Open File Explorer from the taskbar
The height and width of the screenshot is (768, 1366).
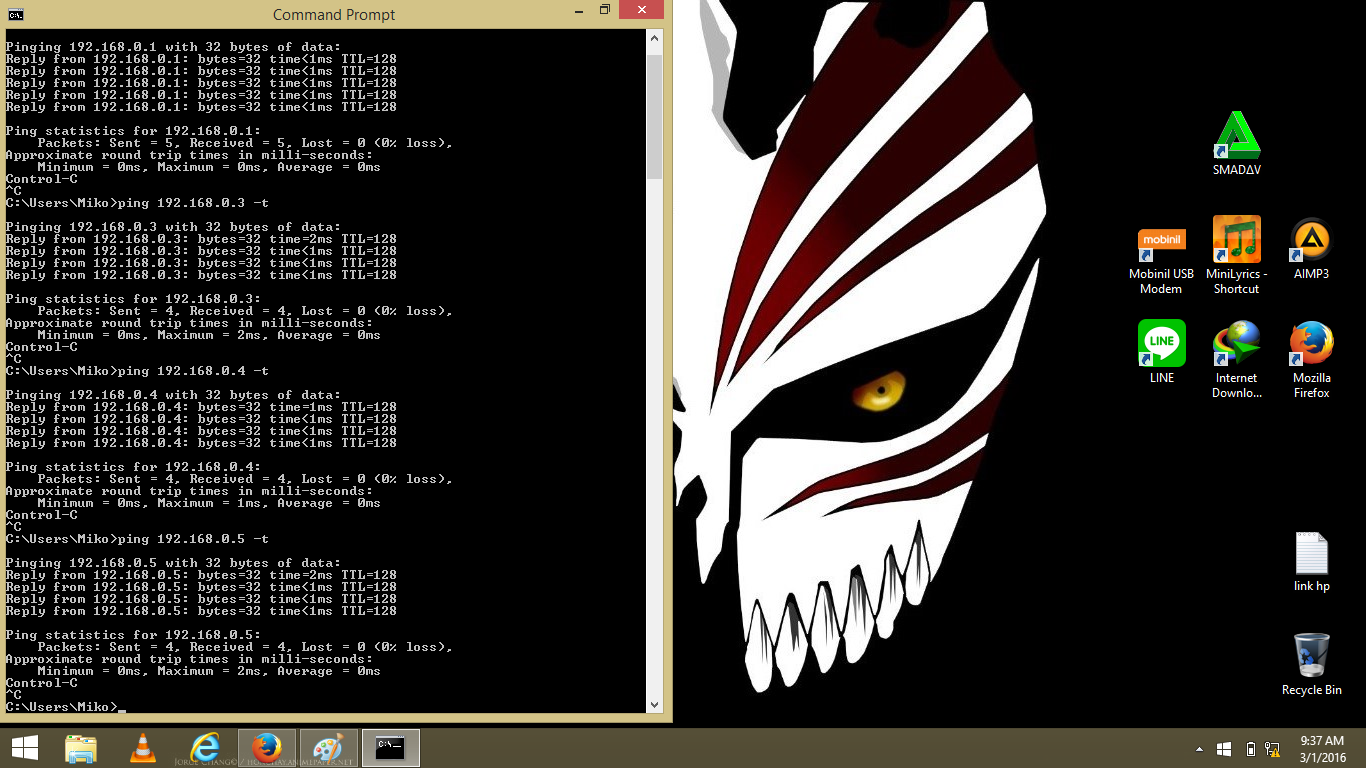[x=81, y=748]
